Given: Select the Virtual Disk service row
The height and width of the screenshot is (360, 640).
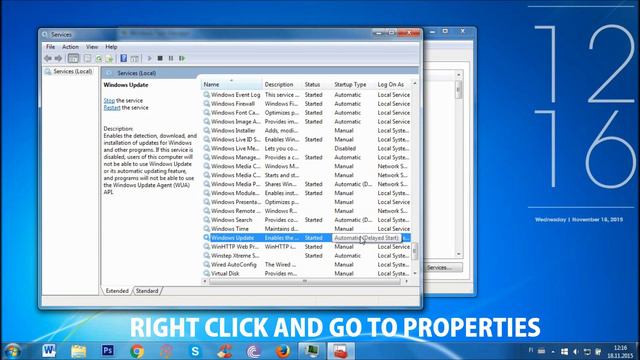Looking at the screenshot, I should [306, 273].
